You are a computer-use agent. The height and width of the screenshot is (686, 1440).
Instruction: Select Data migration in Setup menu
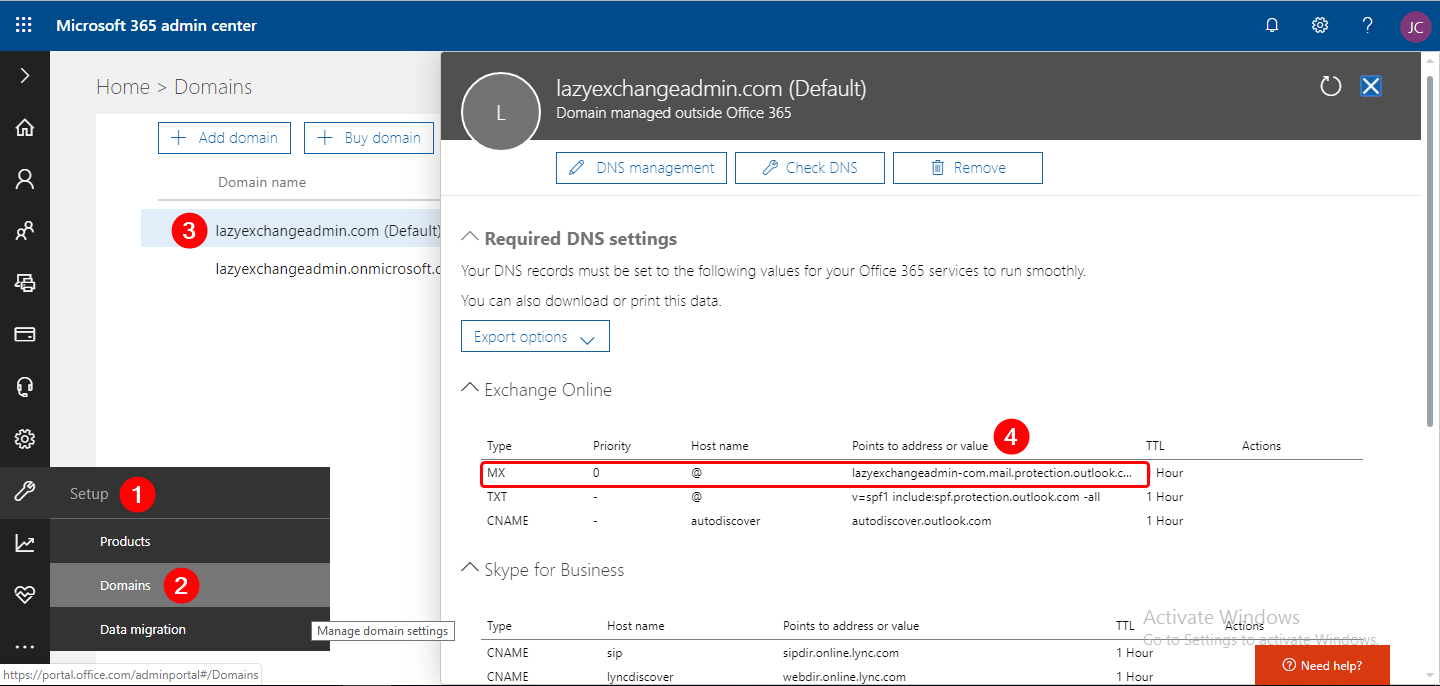click(190, 629)
